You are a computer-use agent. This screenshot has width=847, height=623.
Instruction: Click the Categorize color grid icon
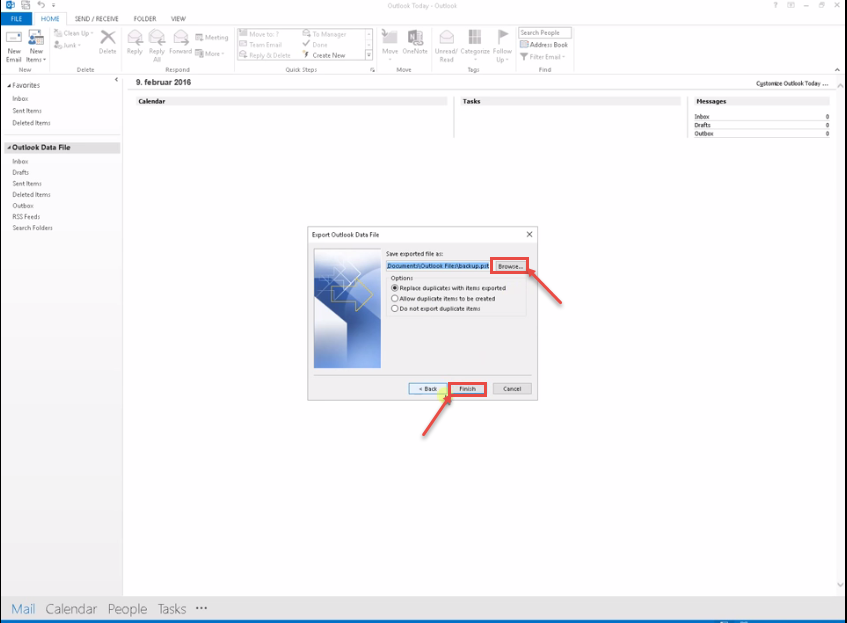pyautogui.click(x=475, y=37)
